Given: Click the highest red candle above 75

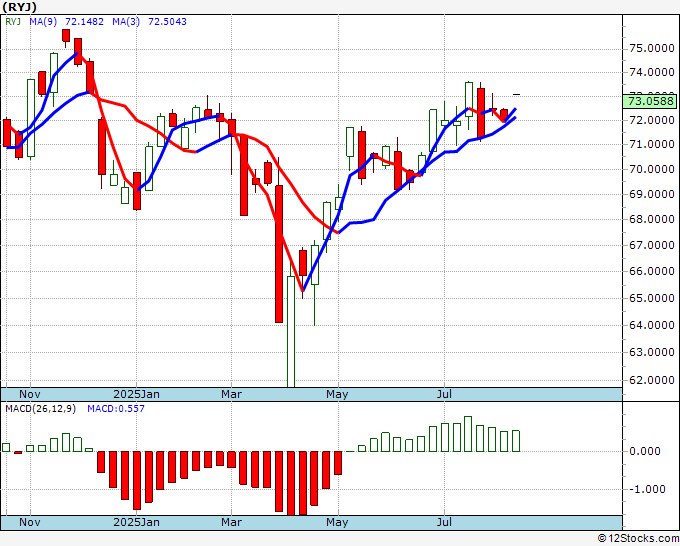Looking at the screenshot, I should click(x=66, y=36).
